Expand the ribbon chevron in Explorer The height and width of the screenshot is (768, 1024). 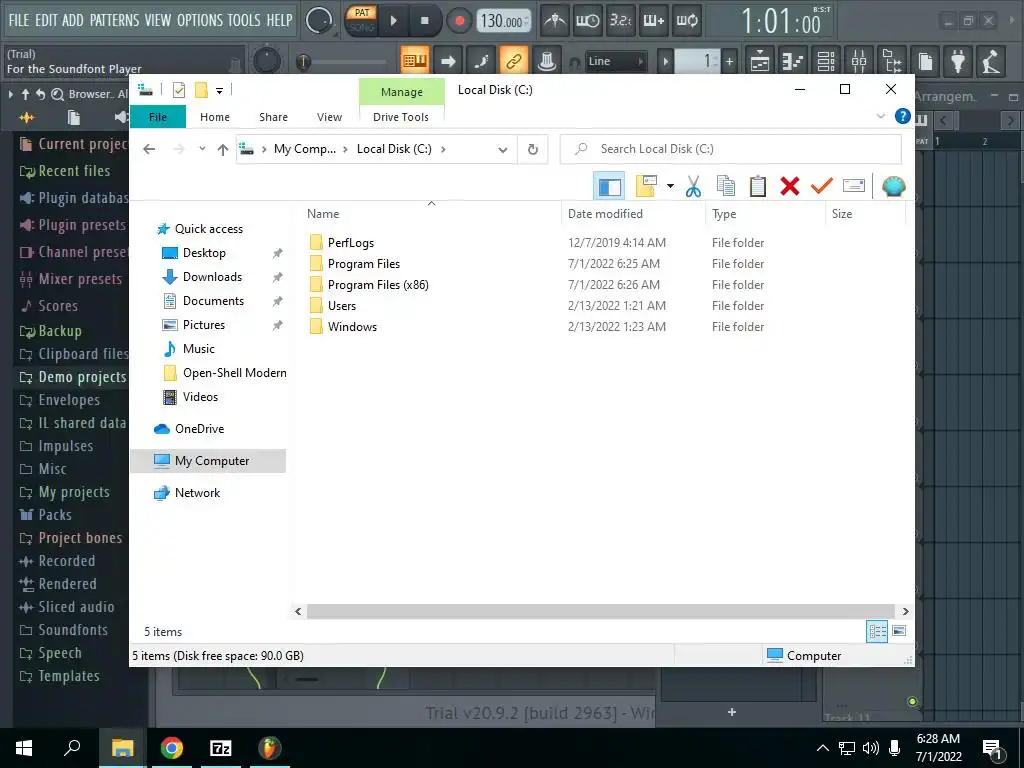pyautogui.click(x=880, y=116)
